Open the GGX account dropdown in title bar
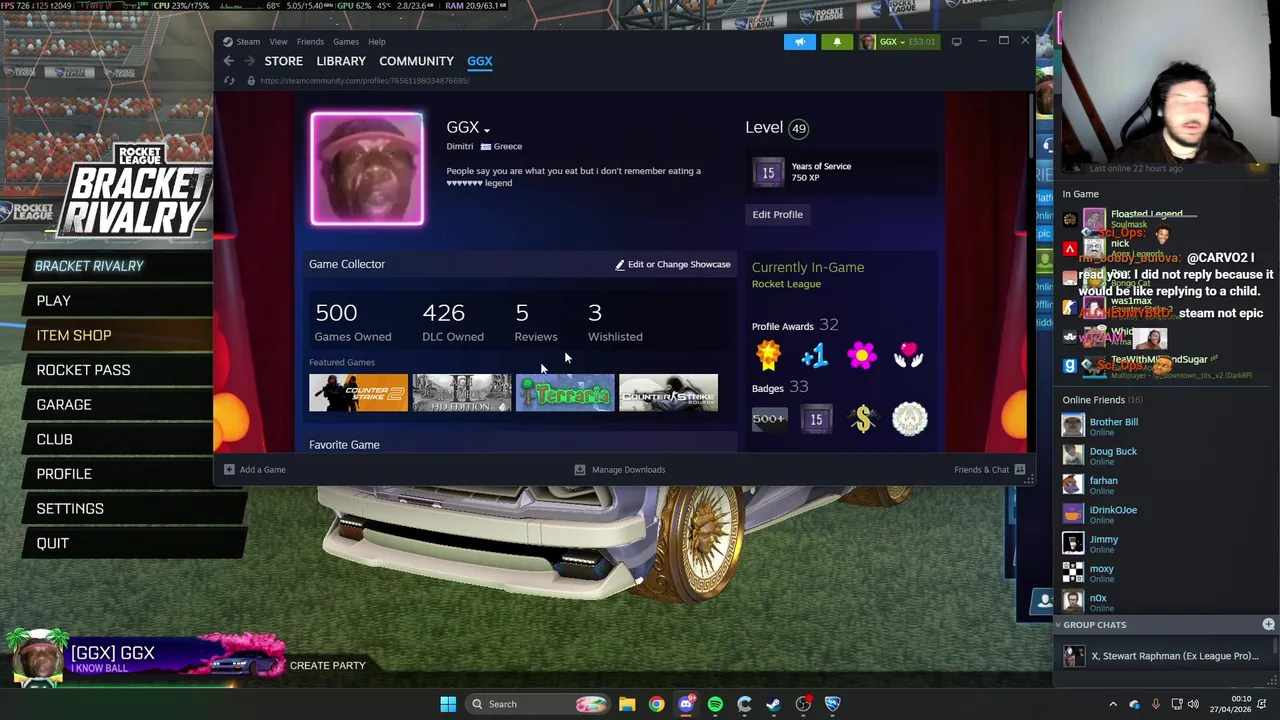 pos(898,42)
